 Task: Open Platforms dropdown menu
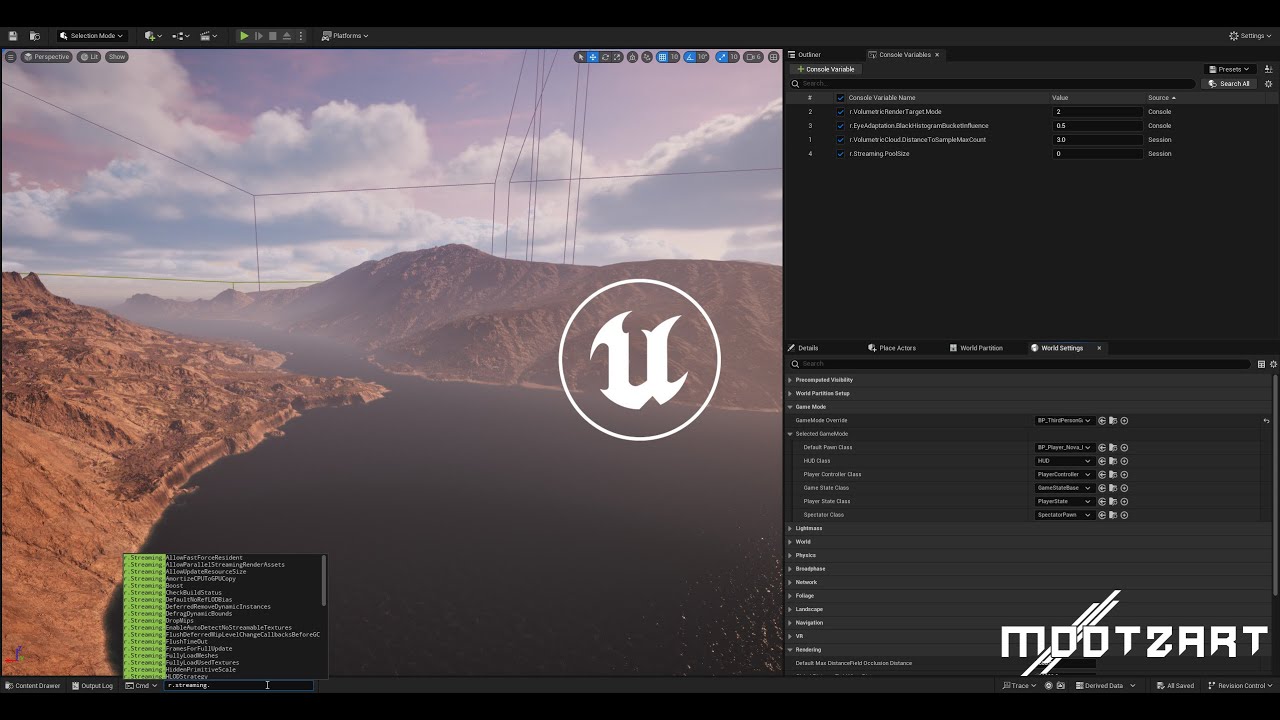(345, 36)
